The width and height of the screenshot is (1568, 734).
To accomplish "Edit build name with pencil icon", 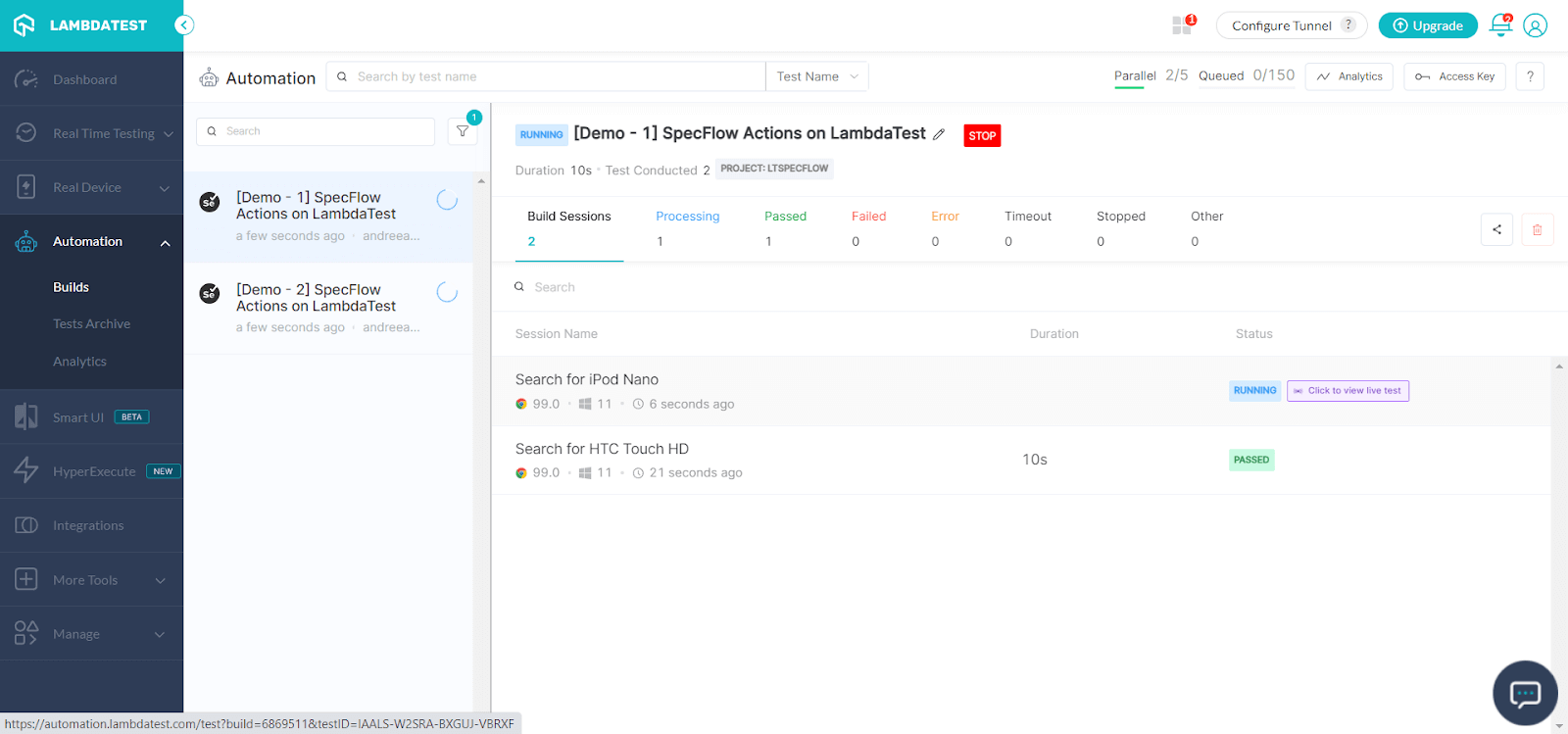I will coord(939,134).
